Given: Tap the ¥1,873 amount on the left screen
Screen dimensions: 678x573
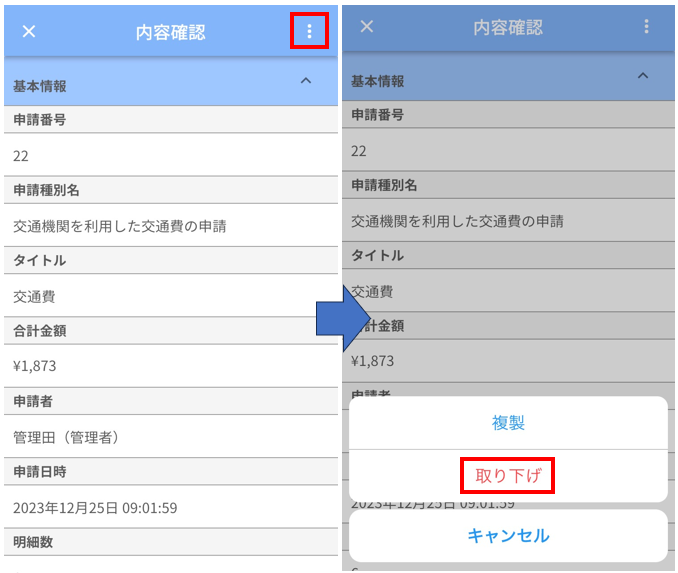Looking at the screenshot, I should pos(35,366).
